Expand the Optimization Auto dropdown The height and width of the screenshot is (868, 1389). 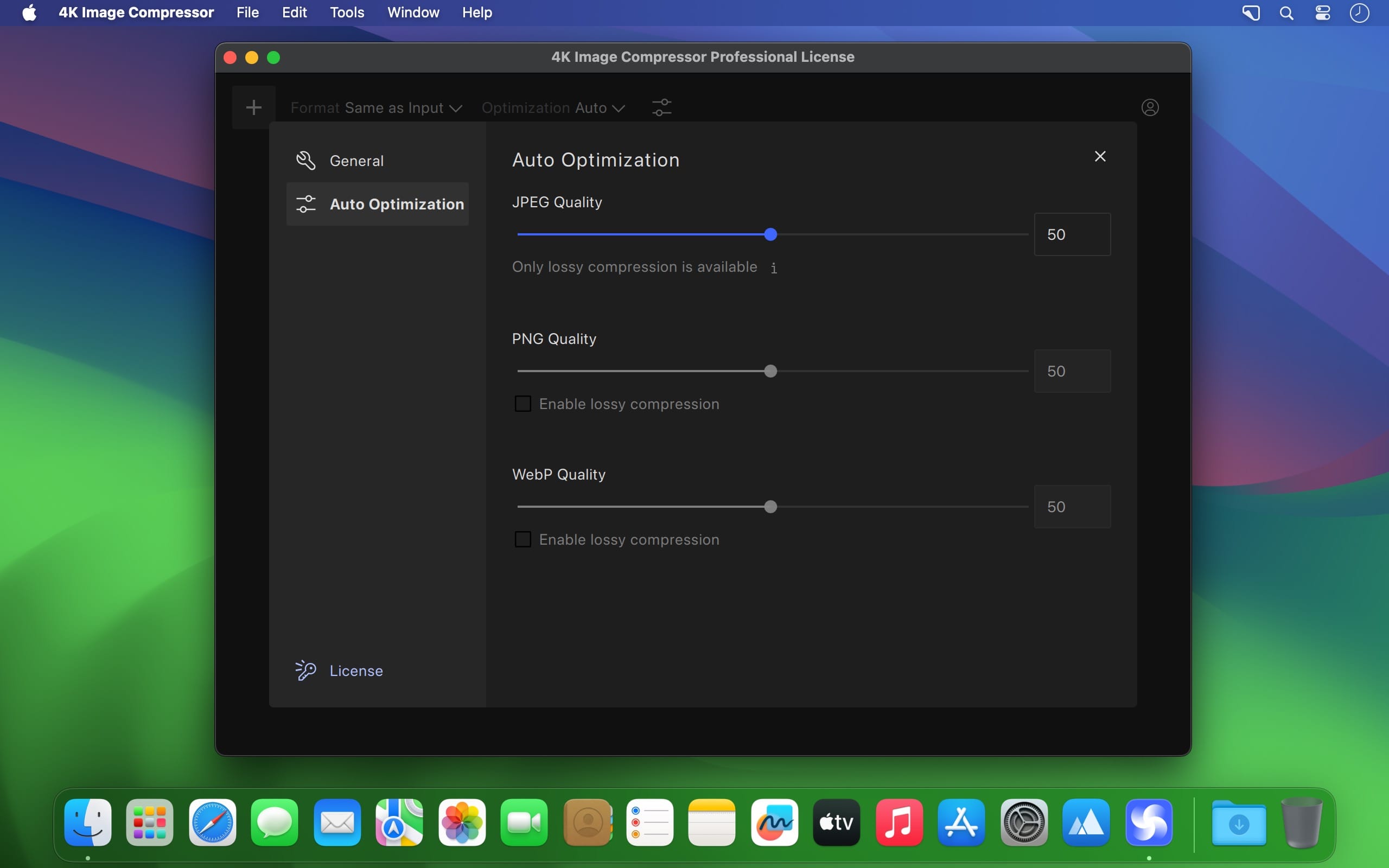[x=553, y=108]
